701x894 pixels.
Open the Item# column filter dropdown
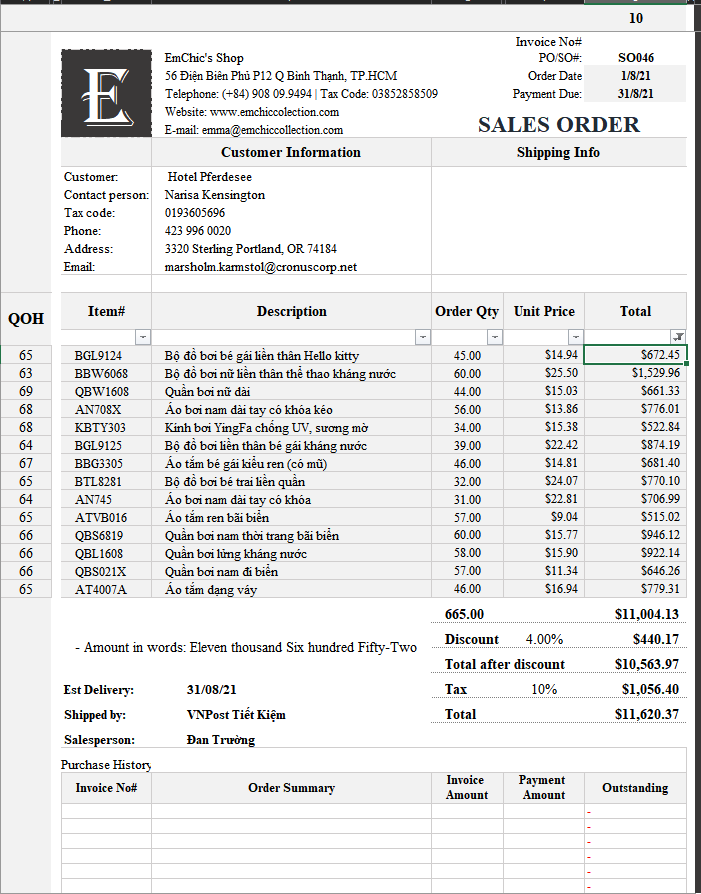143,337
